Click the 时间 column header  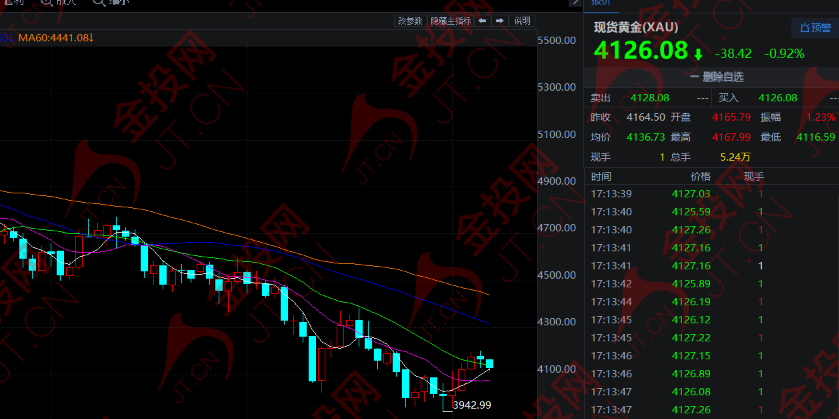click(601, 177)
